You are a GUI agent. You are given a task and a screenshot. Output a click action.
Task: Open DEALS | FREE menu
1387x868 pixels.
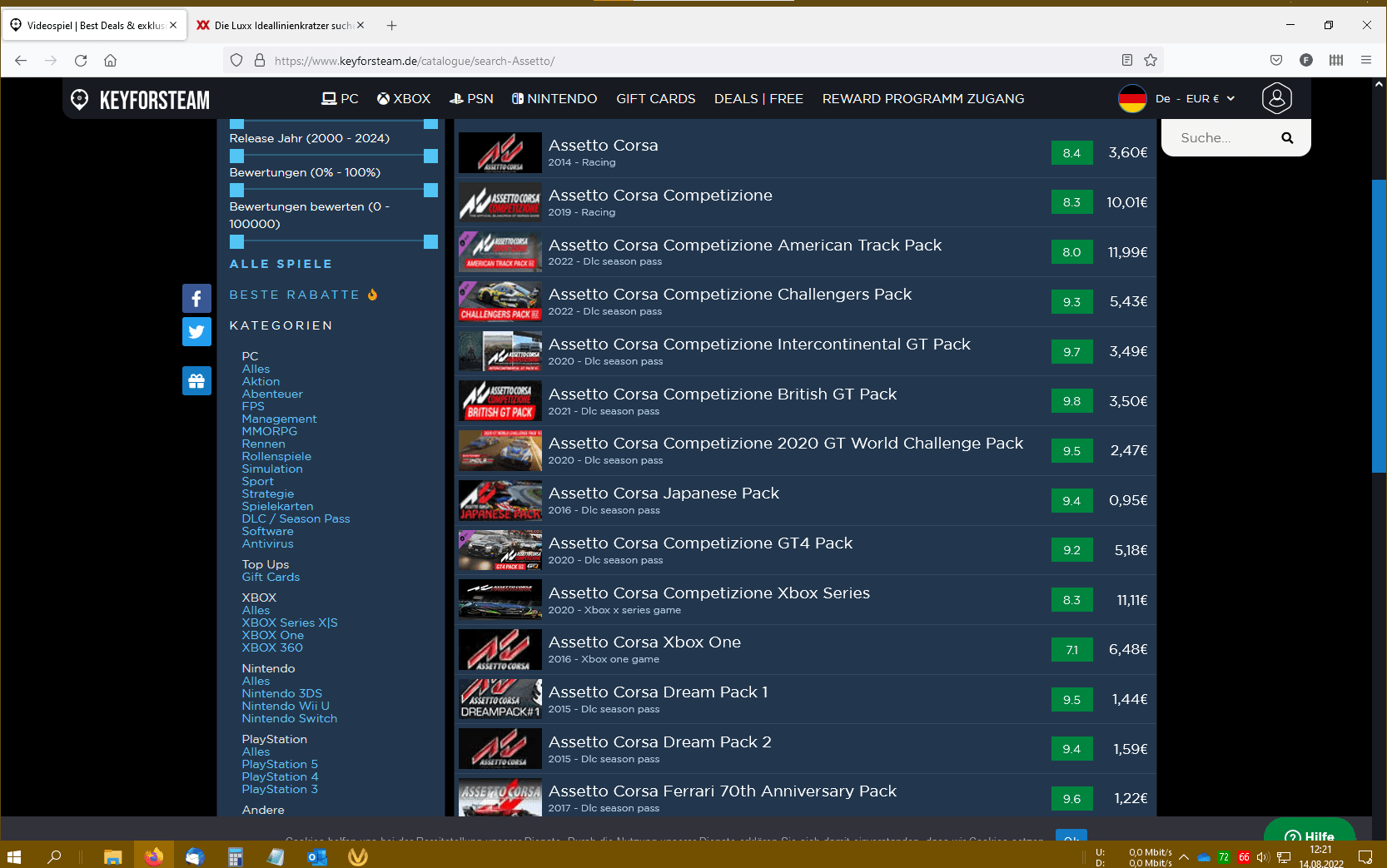[758, 98]
